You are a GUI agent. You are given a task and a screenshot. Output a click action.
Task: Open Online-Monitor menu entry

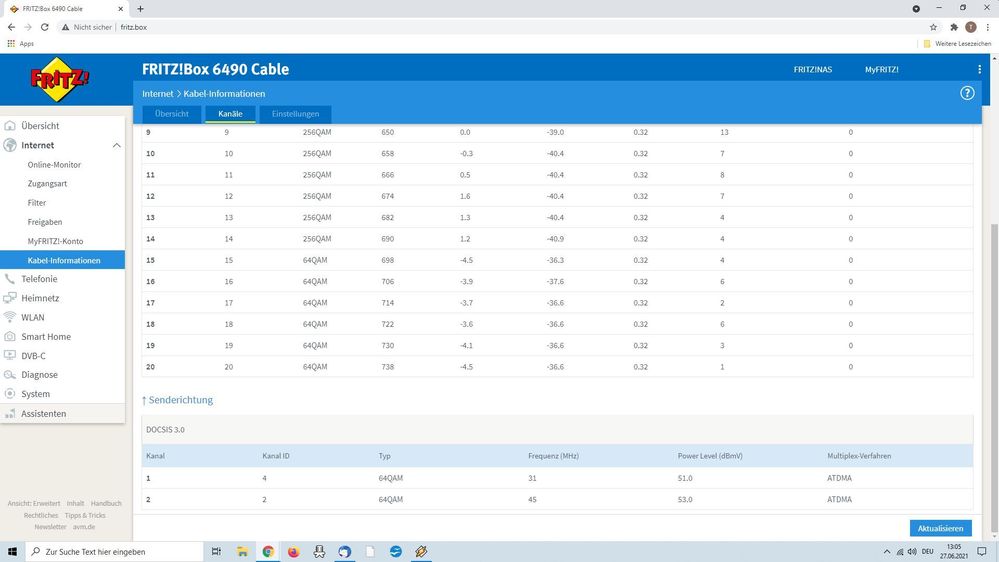coord(54,164)
